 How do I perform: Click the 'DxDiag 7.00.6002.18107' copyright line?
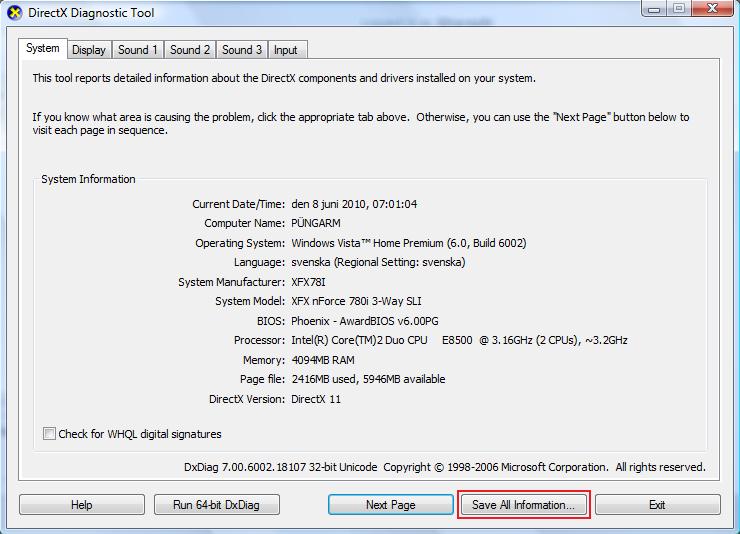[445, 467]
